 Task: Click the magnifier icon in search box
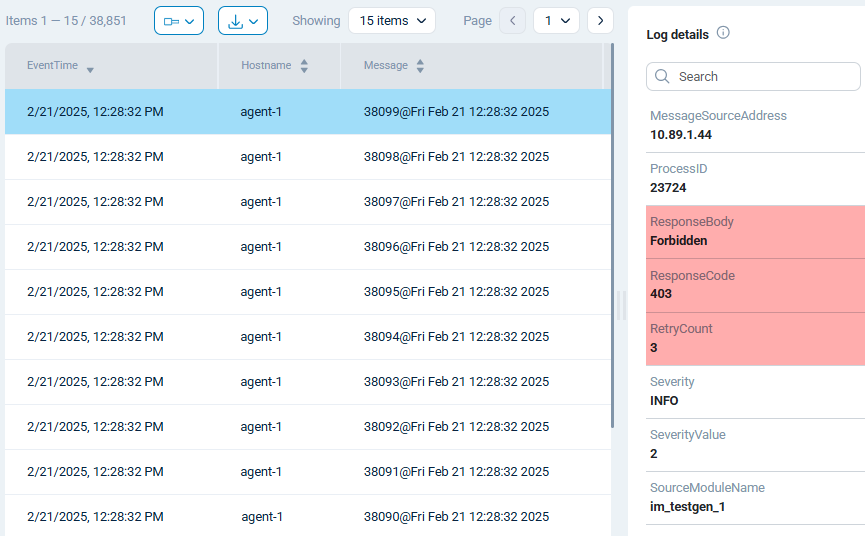662,77
